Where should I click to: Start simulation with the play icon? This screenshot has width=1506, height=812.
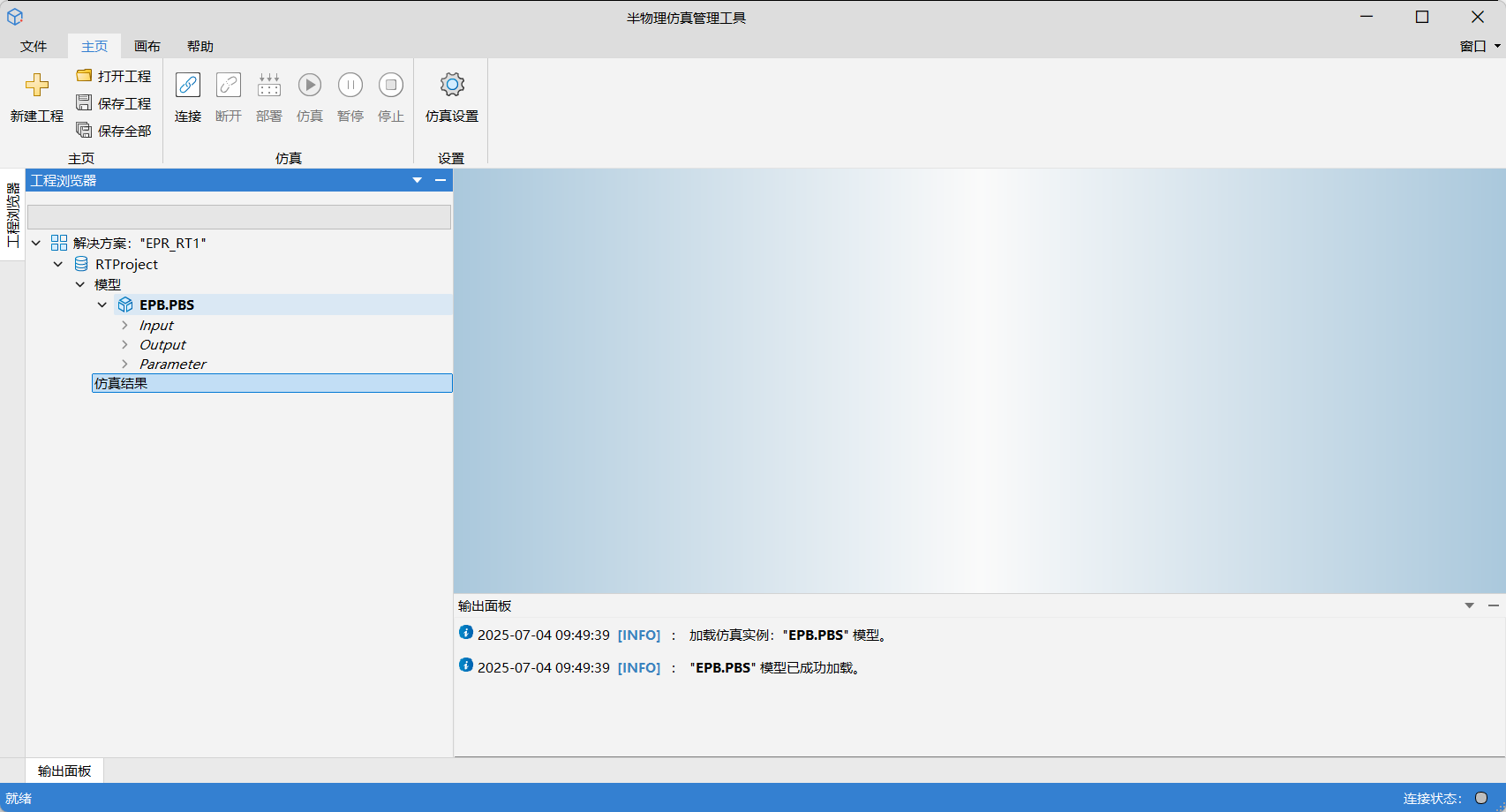click(310, 85)
